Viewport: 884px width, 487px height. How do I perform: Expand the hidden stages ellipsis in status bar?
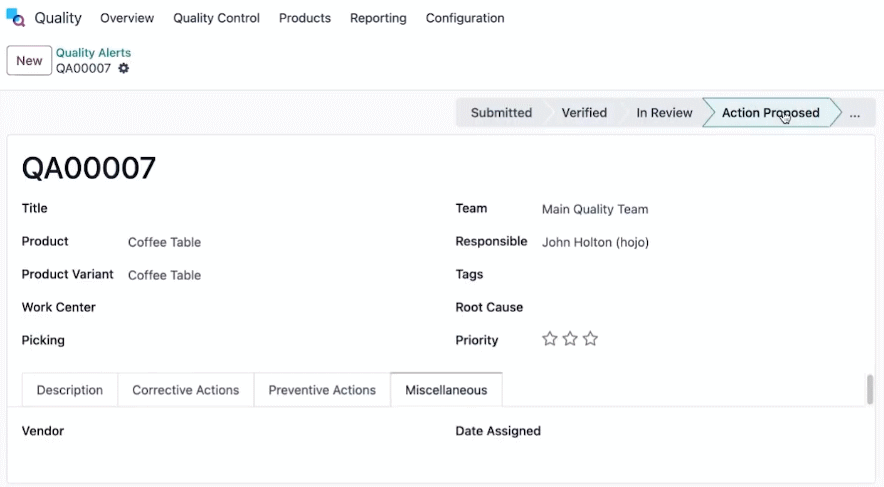855,113
